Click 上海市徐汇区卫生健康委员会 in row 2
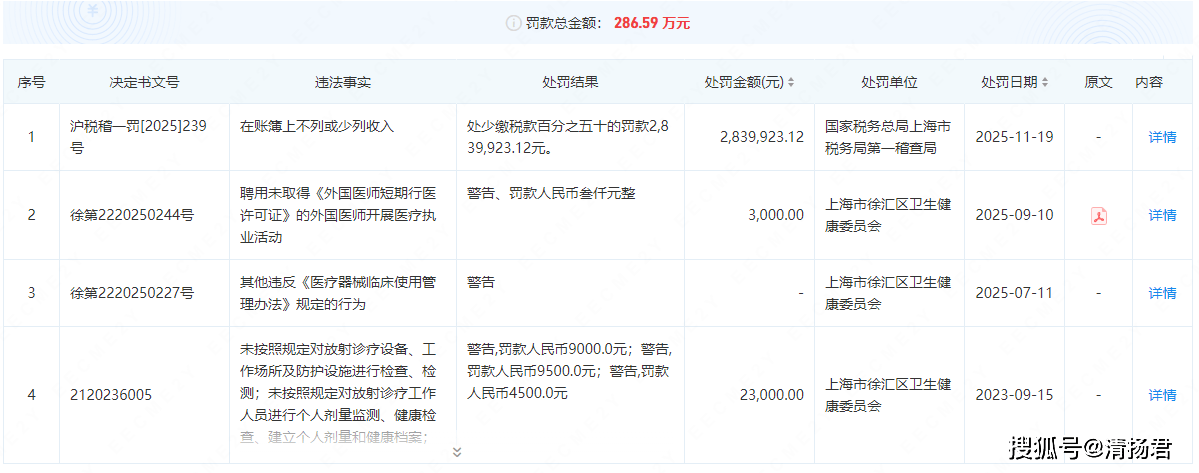 click(889, 215)
